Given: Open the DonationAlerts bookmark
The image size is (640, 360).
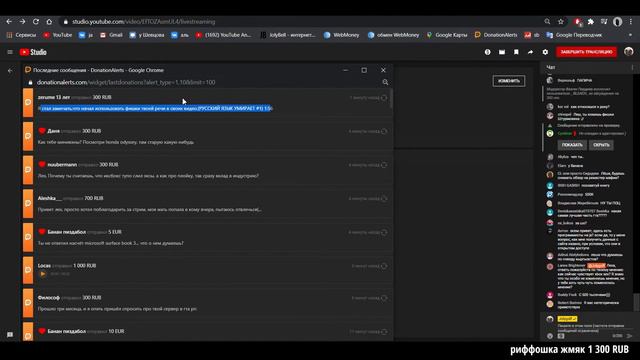Looking at the screenshot, I should tap(496, 35).
